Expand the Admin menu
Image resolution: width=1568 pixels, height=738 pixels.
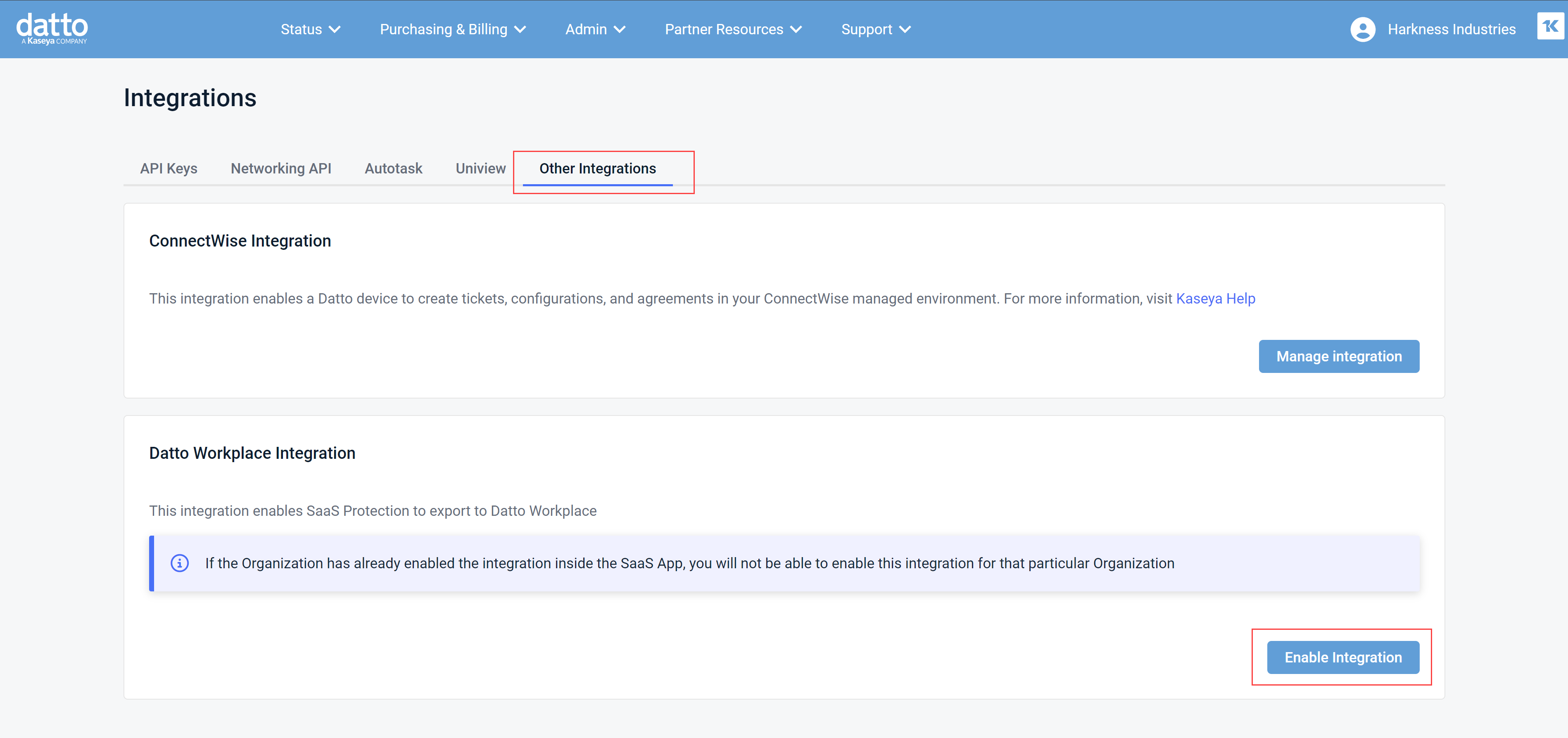[x=595, y=29]
